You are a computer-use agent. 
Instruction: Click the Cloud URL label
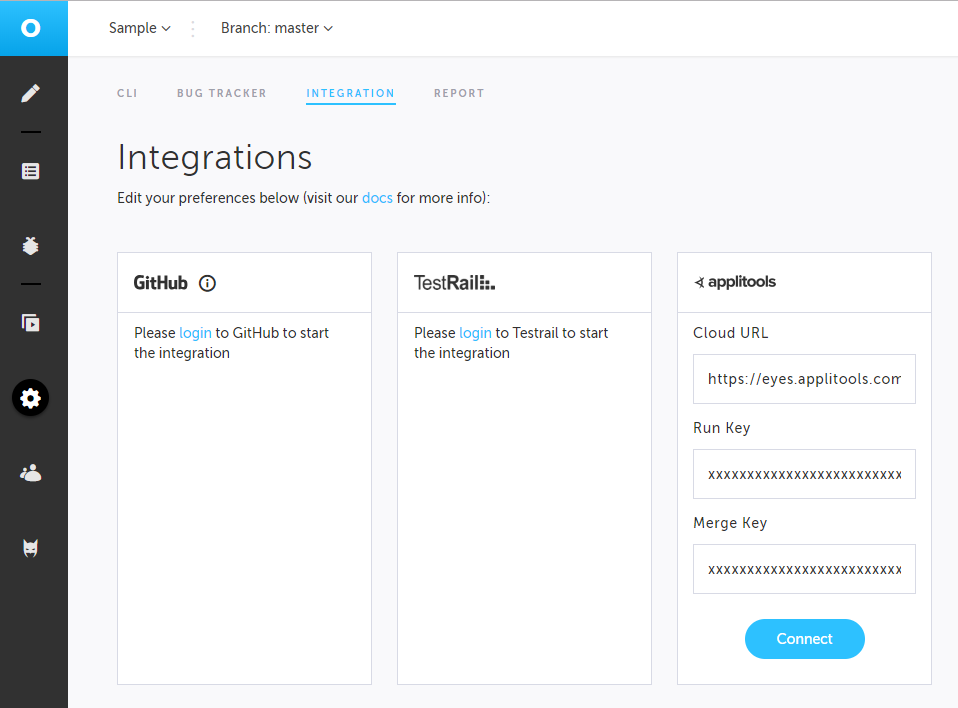pos(731,333)
